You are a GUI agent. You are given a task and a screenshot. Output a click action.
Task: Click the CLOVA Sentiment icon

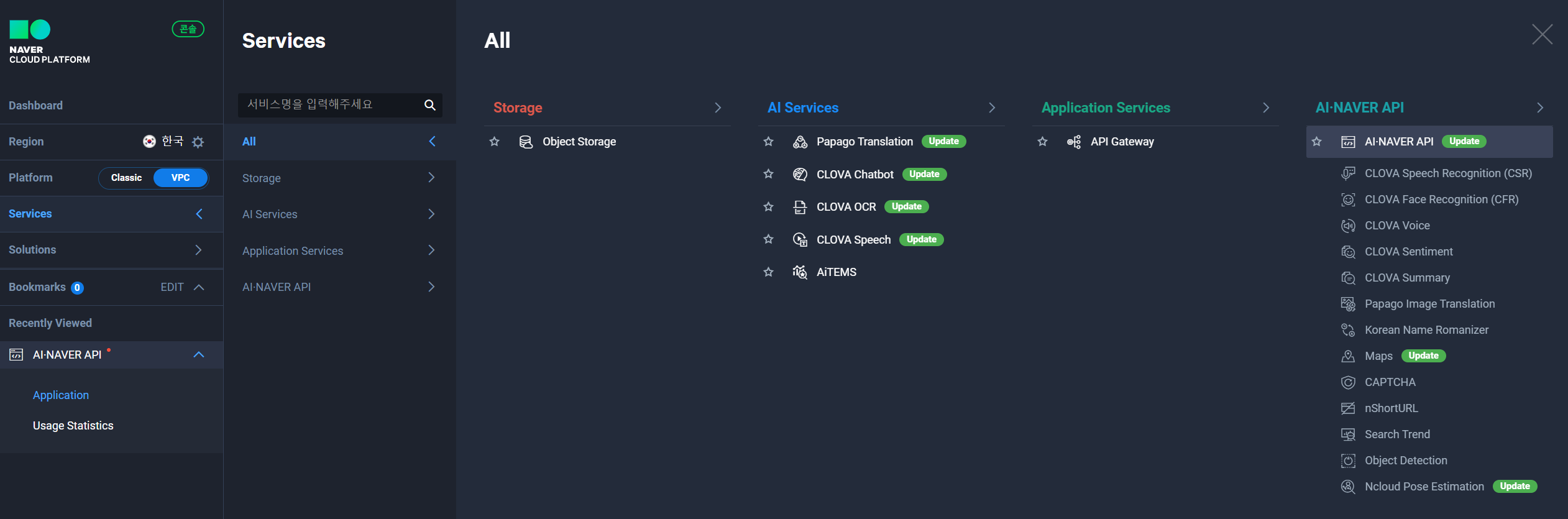coord(1348,252)
